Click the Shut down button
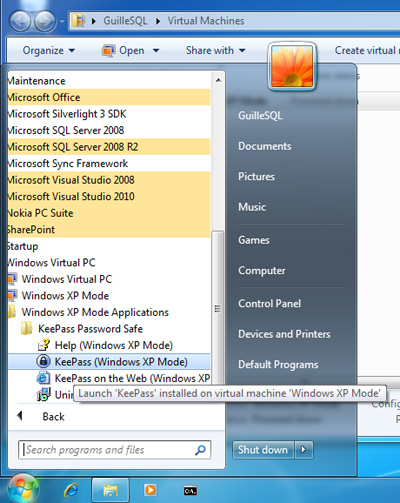The height and width of the screenshot is (503, 400). coord(263,450)
